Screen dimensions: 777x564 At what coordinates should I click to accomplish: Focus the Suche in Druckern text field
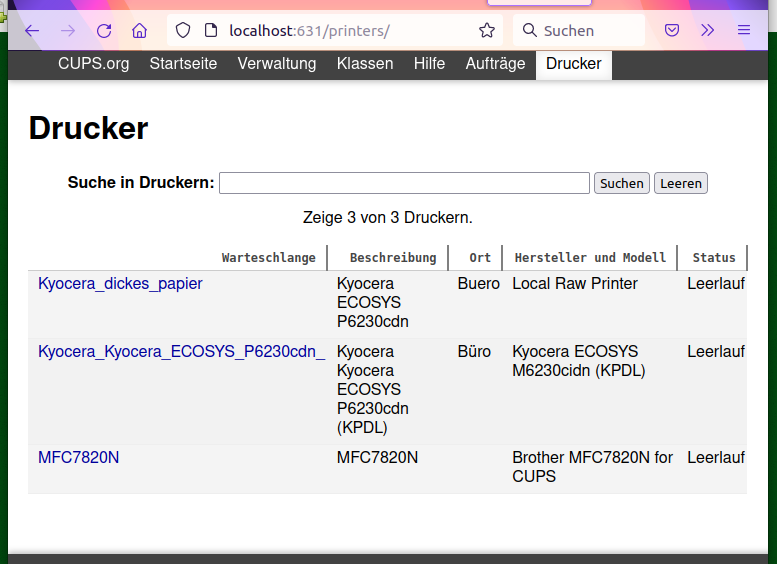click(x=404, y=183)
